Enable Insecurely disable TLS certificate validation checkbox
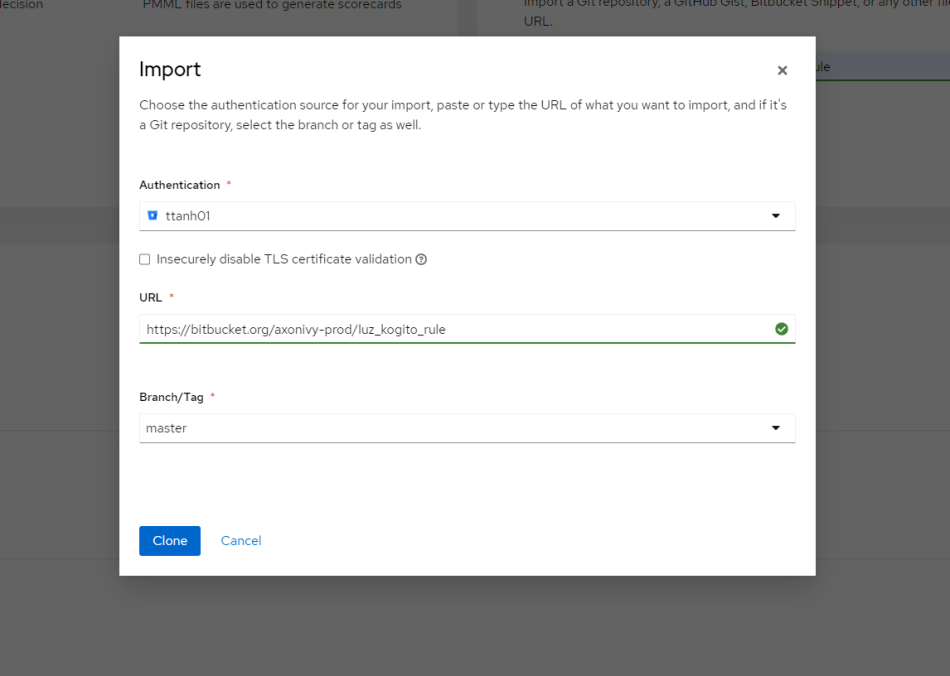 [145, 259]
